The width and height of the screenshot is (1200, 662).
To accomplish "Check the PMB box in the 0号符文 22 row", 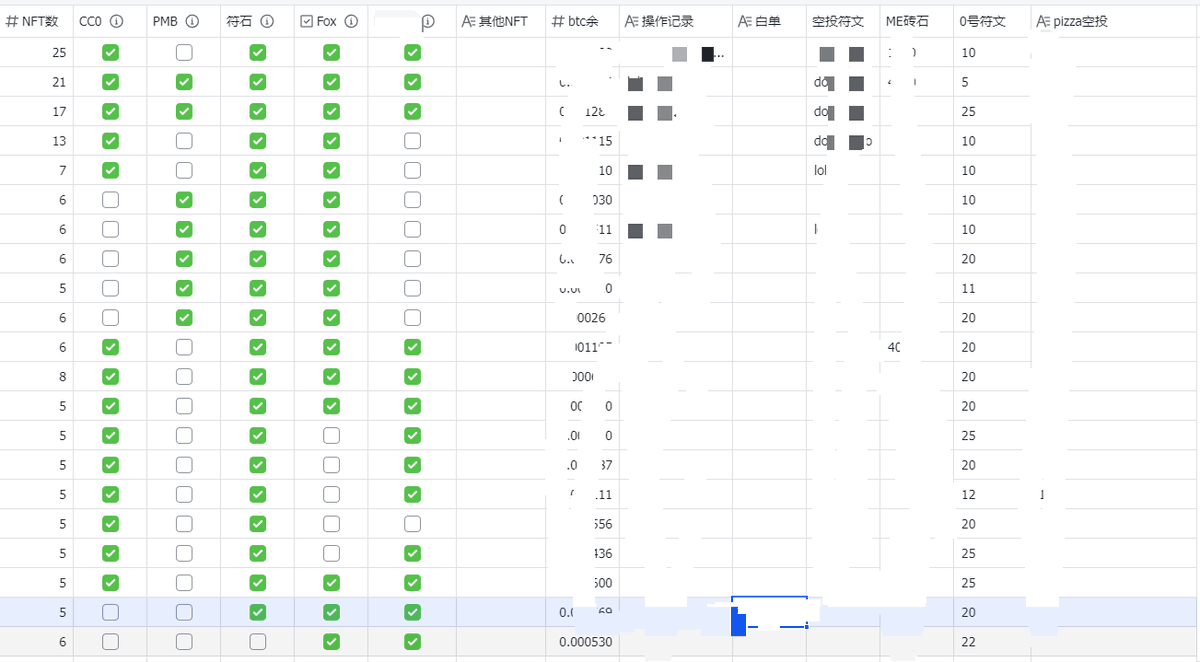I will point(184,641).
